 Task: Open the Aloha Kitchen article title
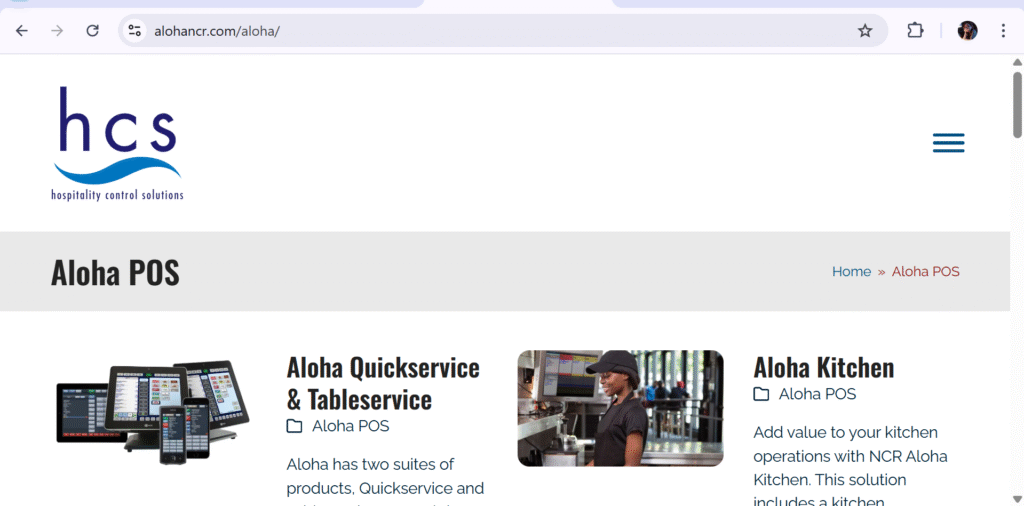(824, 368)
